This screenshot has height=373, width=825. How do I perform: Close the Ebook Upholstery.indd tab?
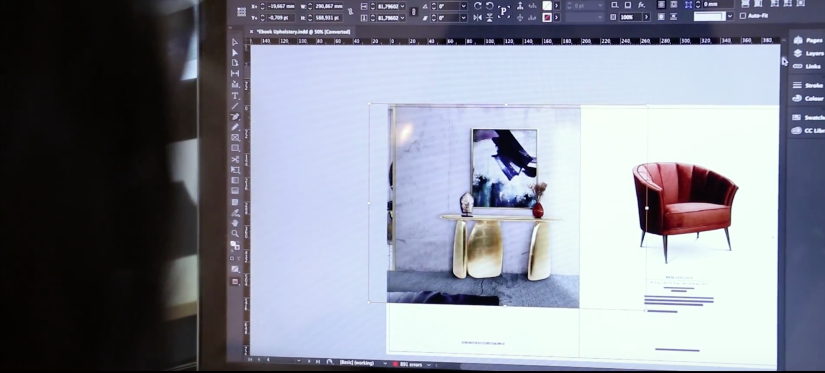pyautogui.click(x=251, y=32)
